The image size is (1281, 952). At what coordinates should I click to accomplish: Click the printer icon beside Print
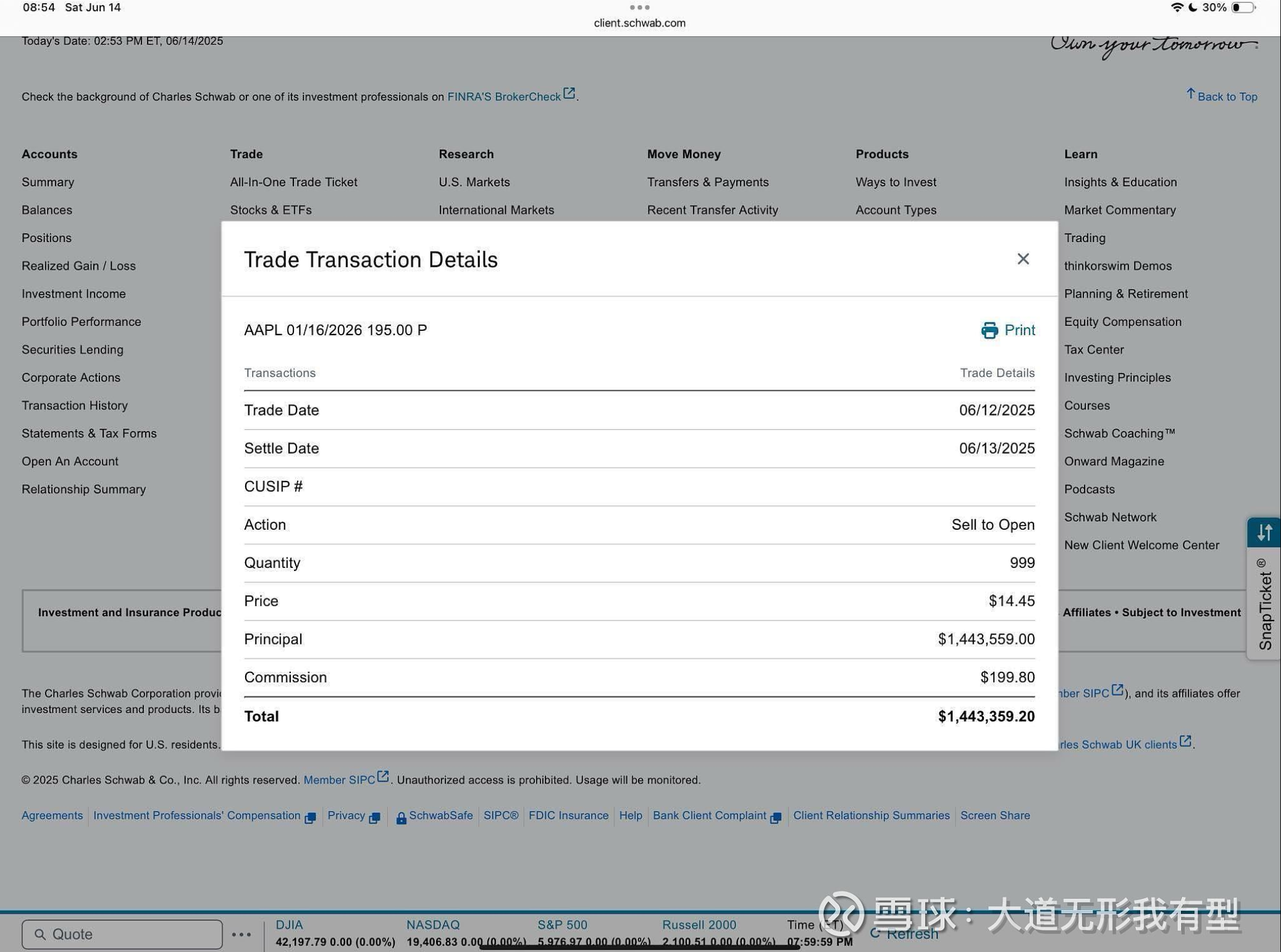coord(989,330)
